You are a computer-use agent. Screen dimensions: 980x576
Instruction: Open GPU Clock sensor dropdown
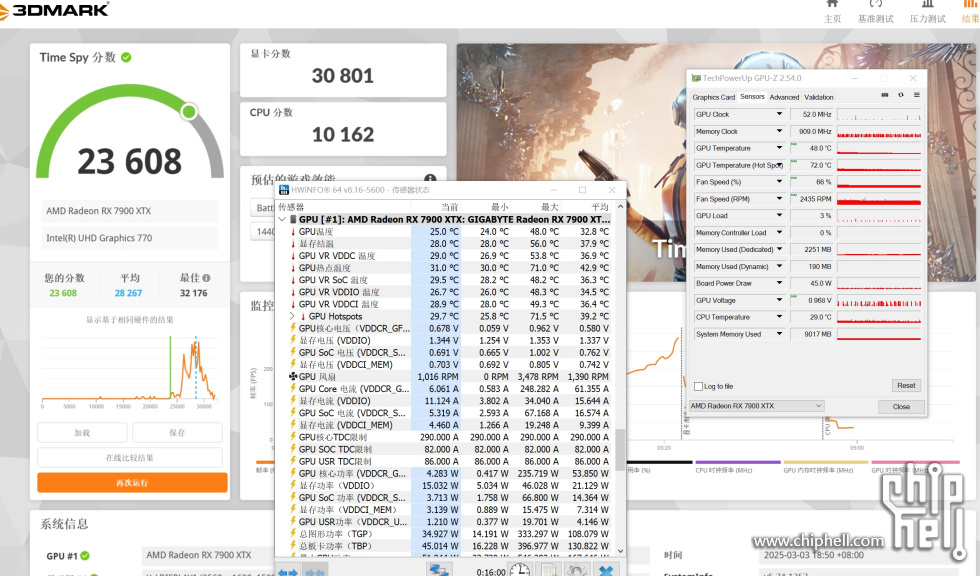pyautogui.click(x=779, y=114)
